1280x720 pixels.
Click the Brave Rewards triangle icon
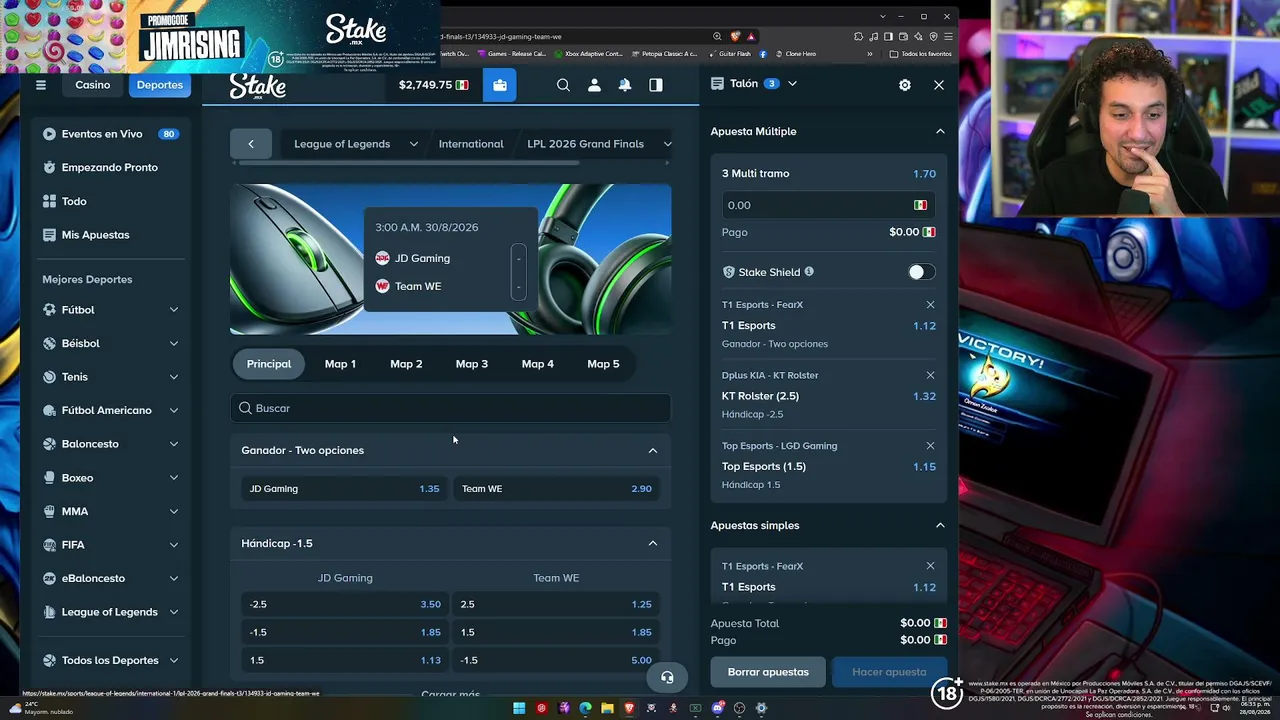[751, 37]
